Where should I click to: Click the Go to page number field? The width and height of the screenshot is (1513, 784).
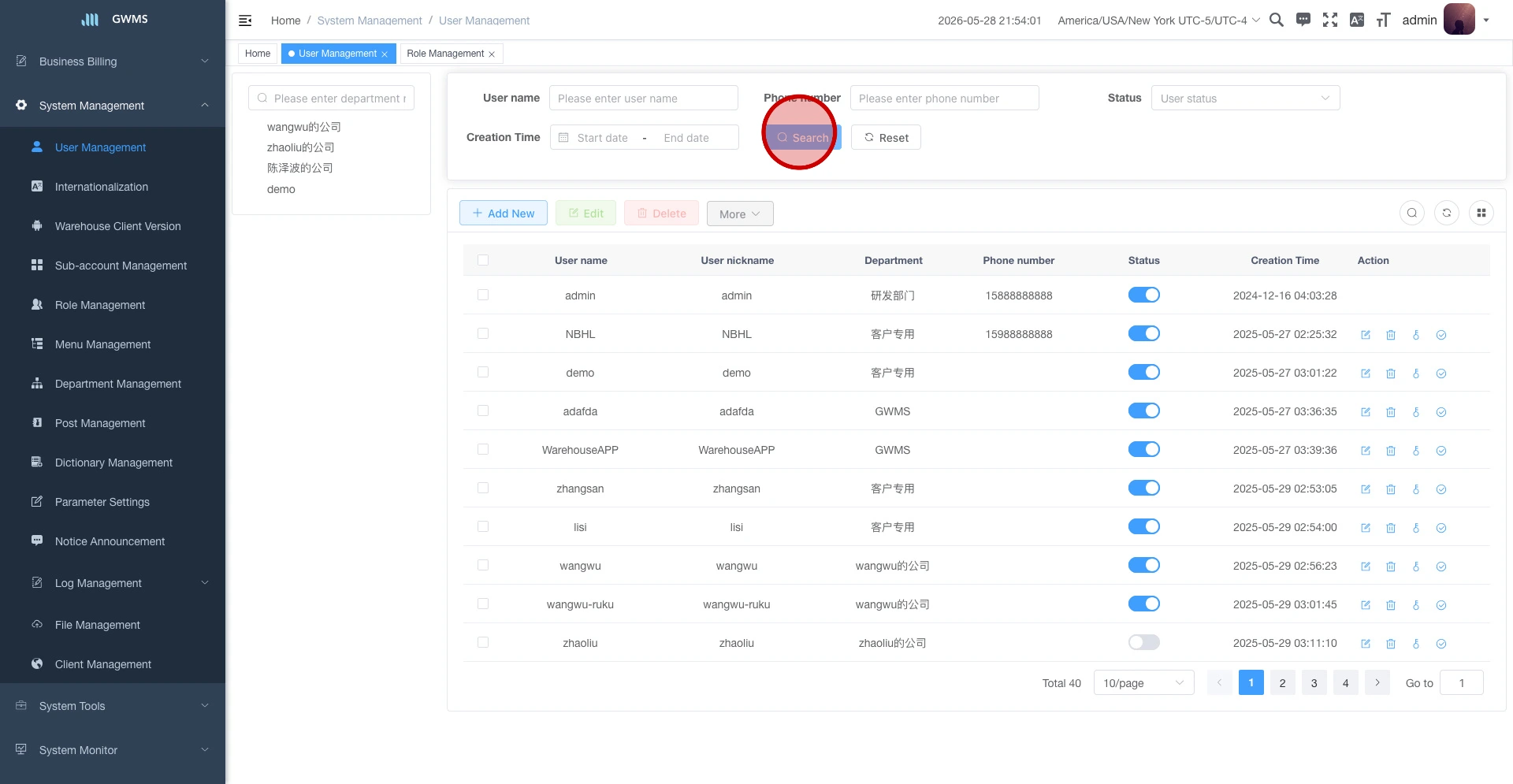click(1462, 682)
